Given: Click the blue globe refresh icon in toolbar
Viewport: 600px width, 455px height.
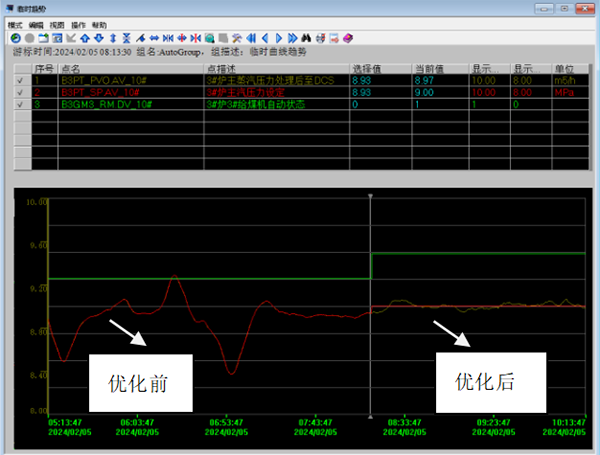Looking at the screenshot, I should point(13,38).
